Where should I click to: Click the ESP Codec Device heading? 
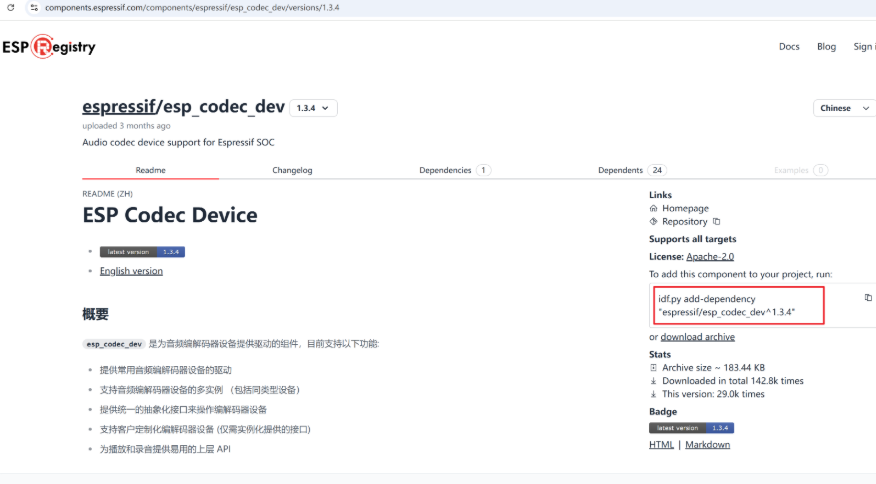coord(170,215)
